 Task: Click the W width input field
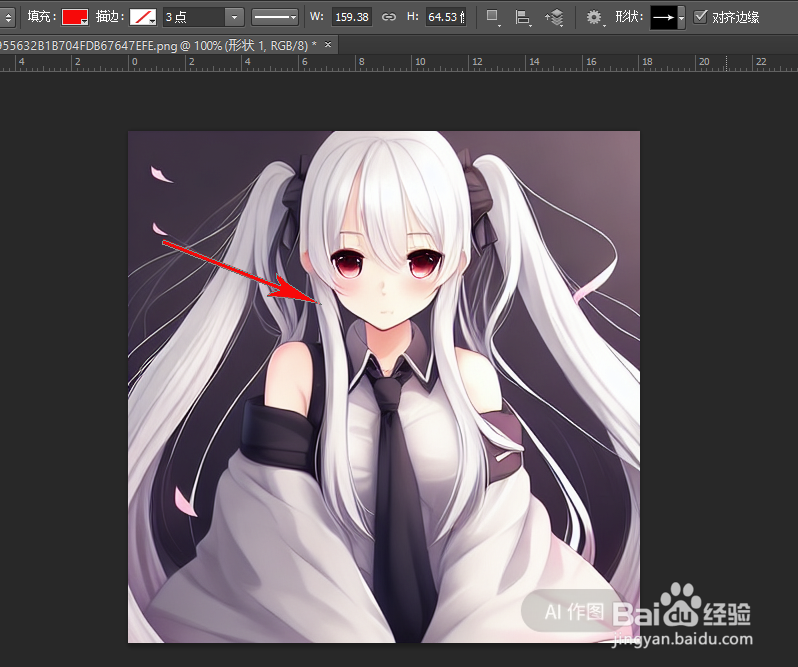352,17
